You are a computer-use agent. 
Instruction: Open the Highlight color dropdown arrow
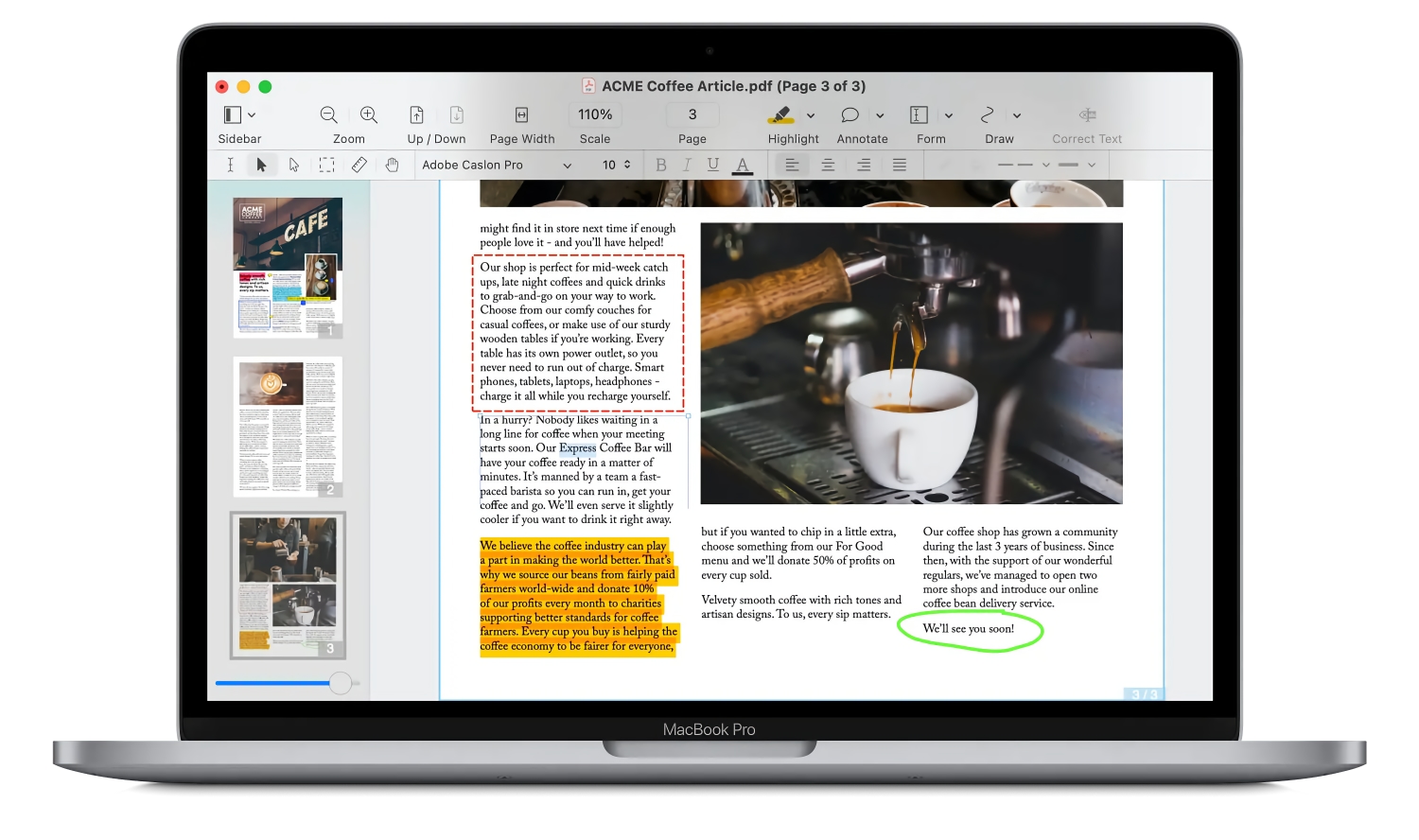(x=811, y=115)
